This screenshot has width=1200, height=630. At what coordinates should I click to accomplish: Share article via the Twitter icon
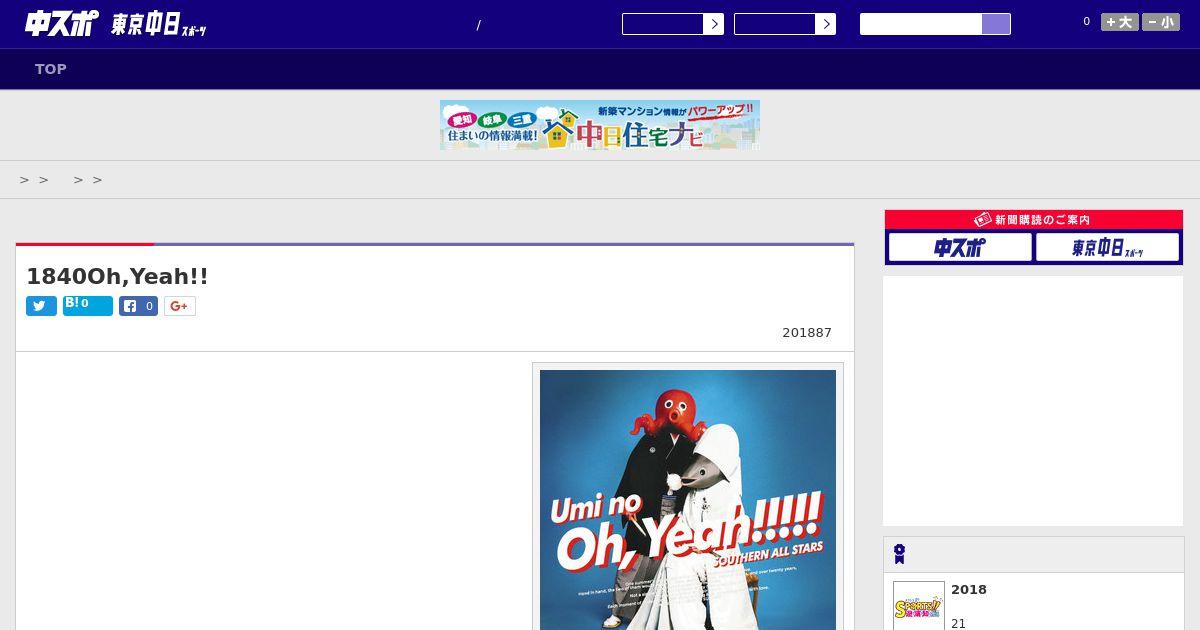(41, 306)
